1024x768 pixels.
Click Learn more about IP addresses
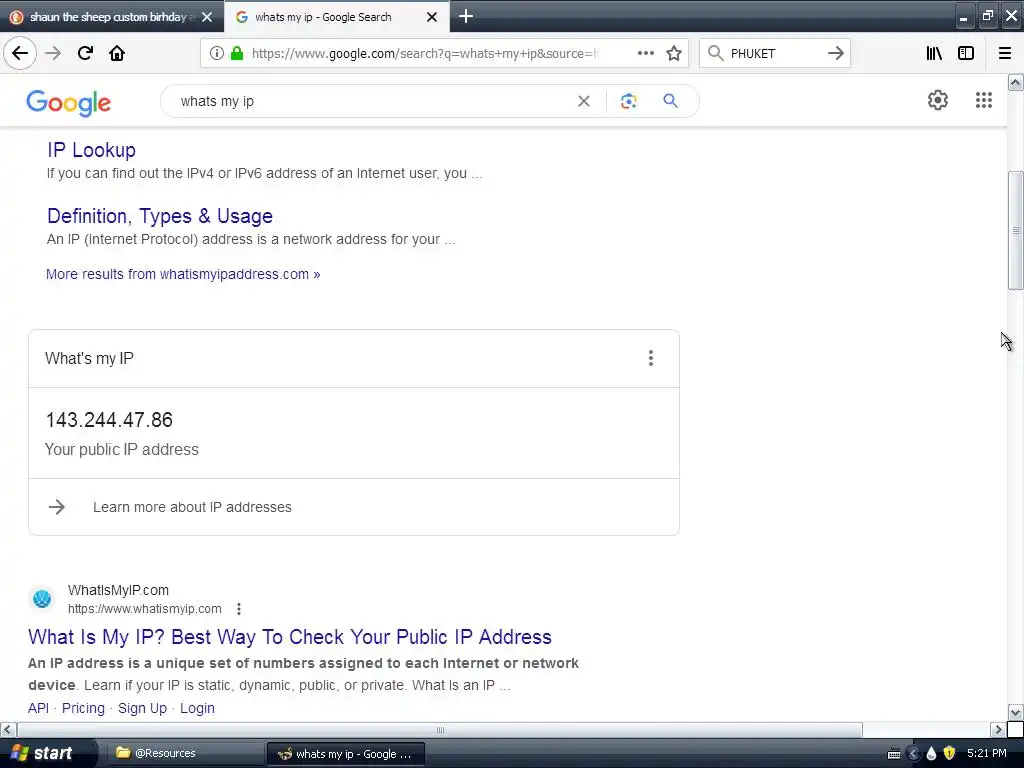pyautogui.click(x=192, y=507)
